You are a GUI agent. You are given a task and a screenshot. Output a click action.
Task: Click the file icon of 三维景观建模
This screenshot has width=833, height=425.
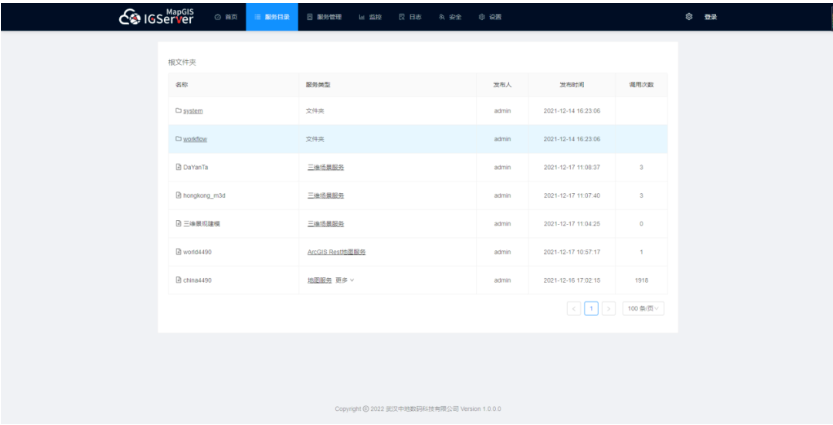coord(178,223)
